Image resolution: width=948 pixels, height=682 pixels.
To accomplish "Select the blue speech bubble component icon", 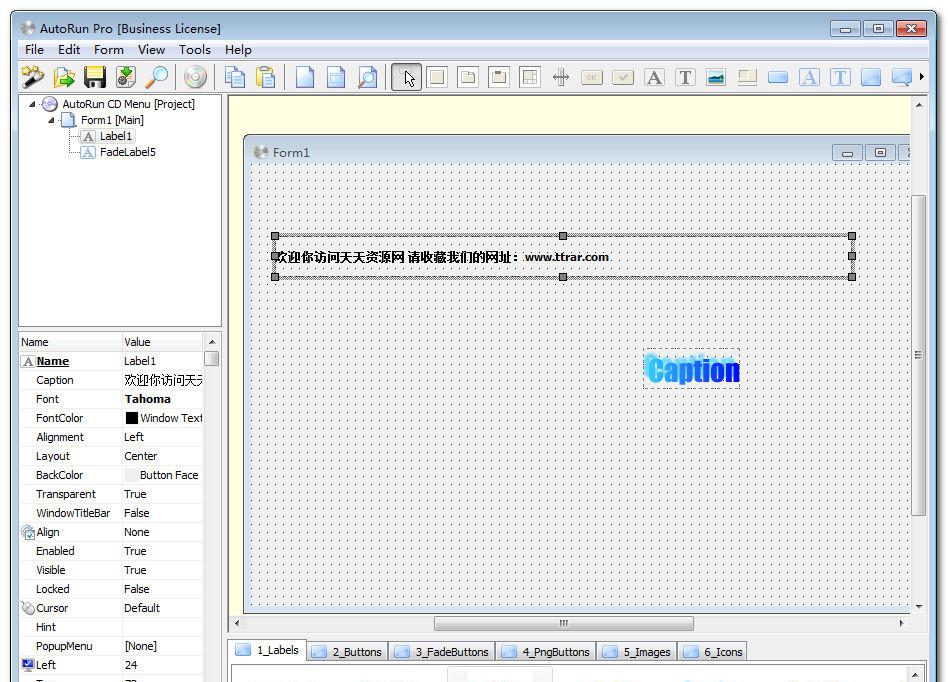I will 901,77.
